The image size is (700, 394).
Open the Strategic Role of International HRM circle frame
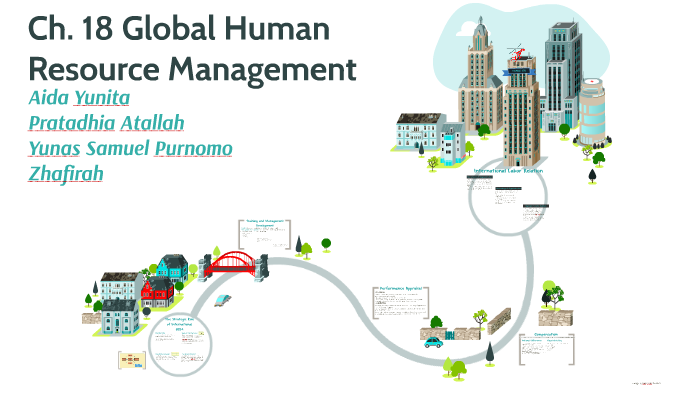coord(180,345)
